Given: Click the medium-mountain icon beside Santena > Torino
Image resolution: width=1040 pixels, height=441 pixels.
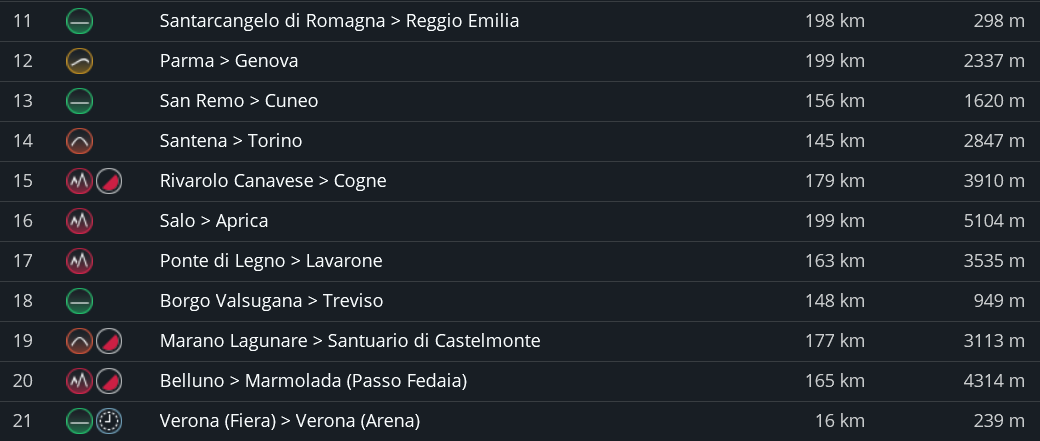Looking at the screenshot, I should (x=80, y=141).
